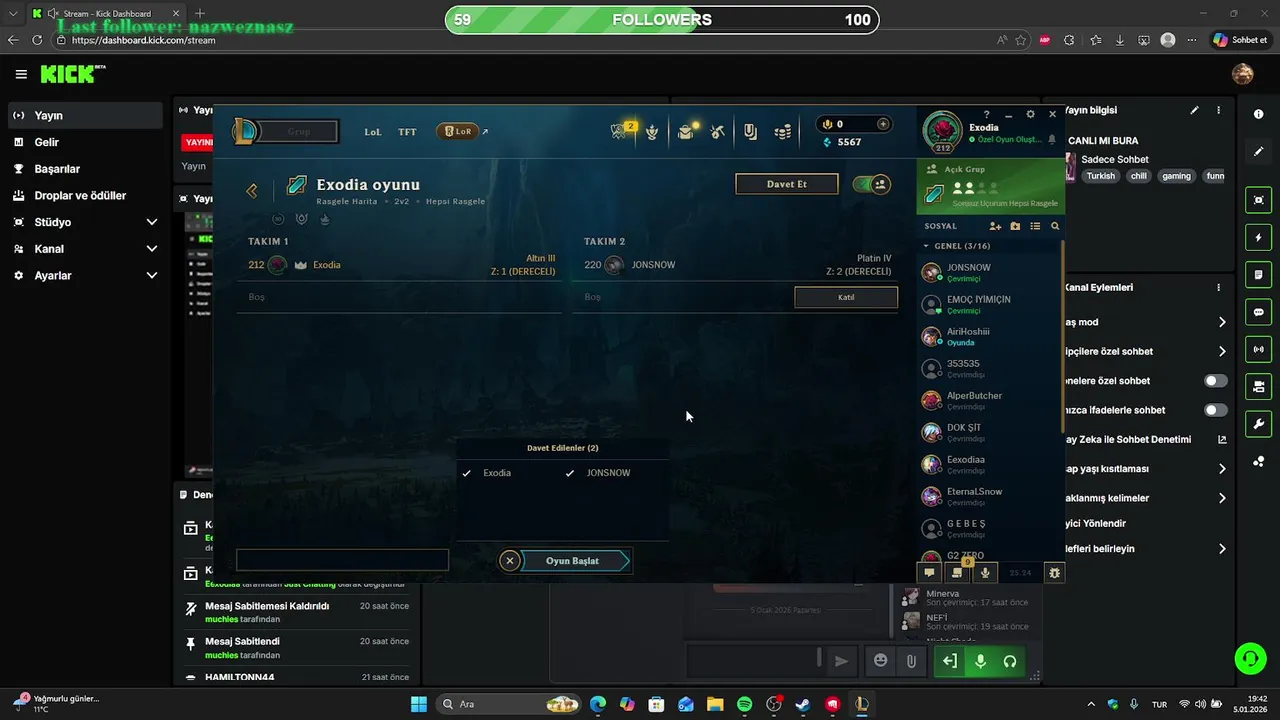Viewport: 1280px width, 720px height.
Task: Open the LoL client loot chest icon
Action: tap(687, 131)
